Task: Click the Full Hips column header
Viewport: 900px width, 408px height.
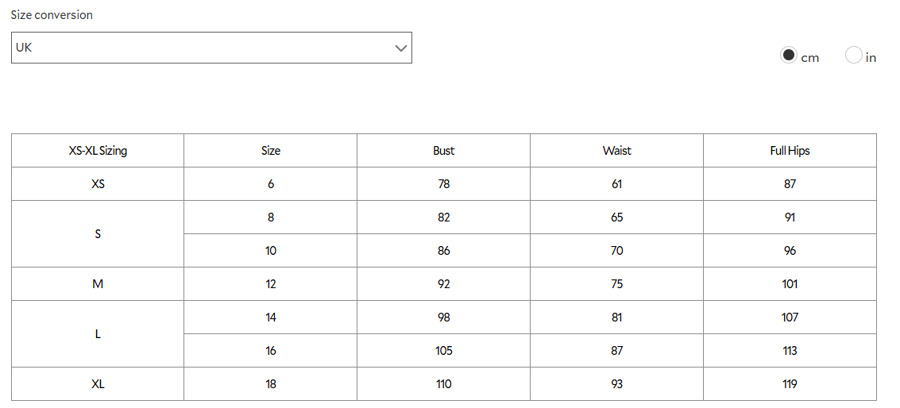Action: 790,151
